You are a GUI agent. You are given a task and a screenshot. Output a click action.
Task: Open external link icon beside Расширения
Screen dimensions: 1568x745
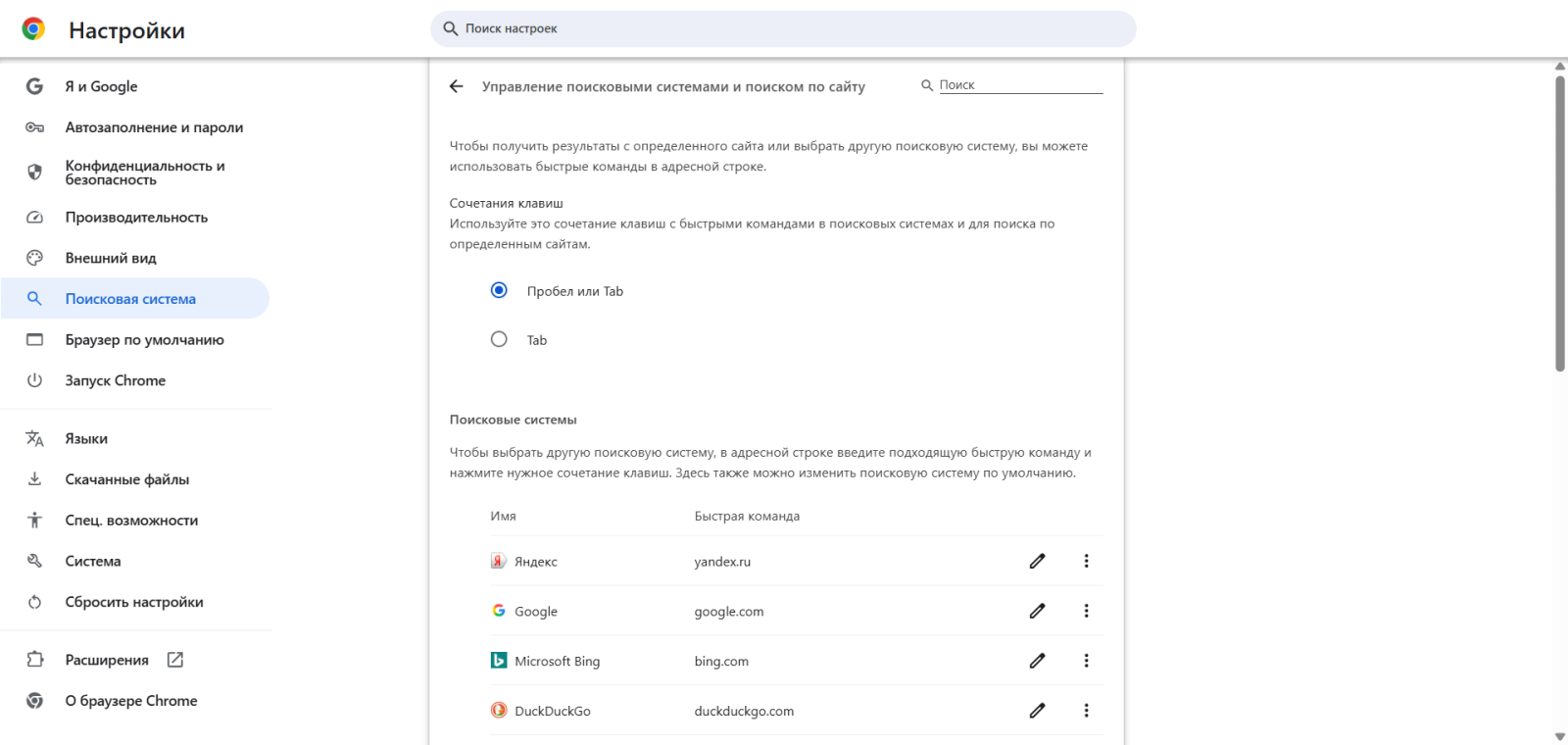(x=175, y=660)
